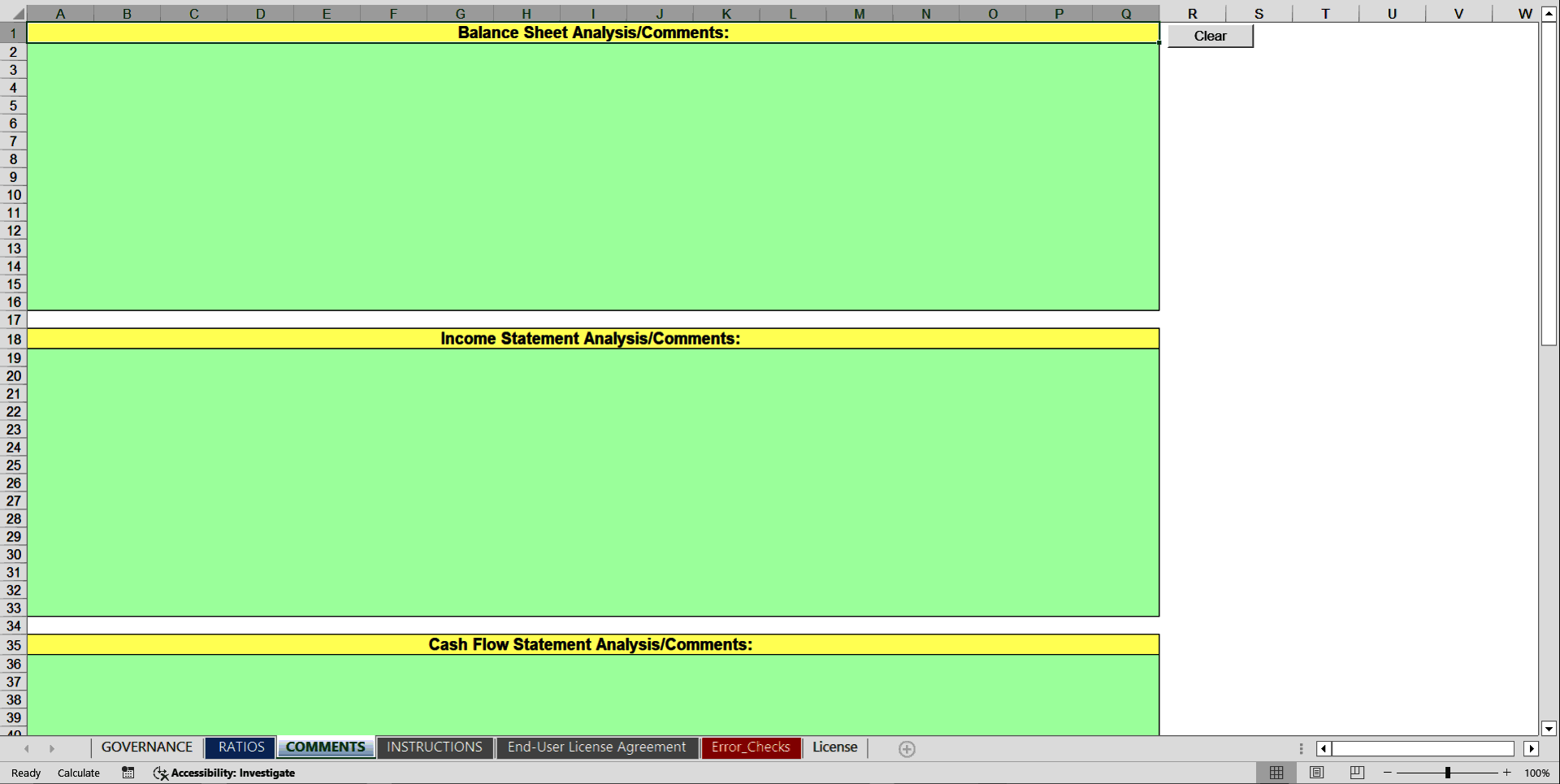Screen dimensions: 1560x784
Task: Click Calculate in the status bar
Action: tap(79, 773)
